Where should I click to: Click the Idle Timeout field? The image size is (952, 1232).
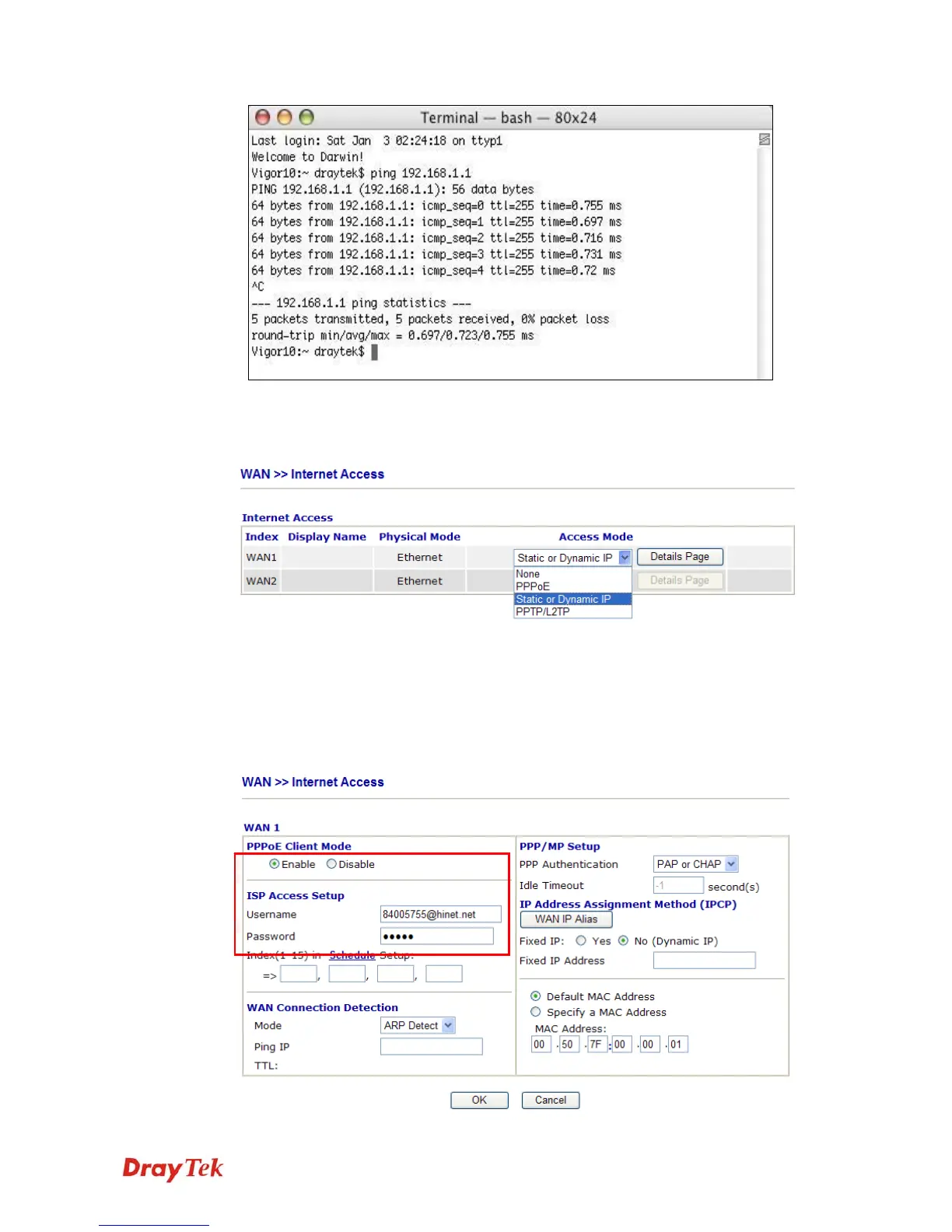(x=678, y=885)
